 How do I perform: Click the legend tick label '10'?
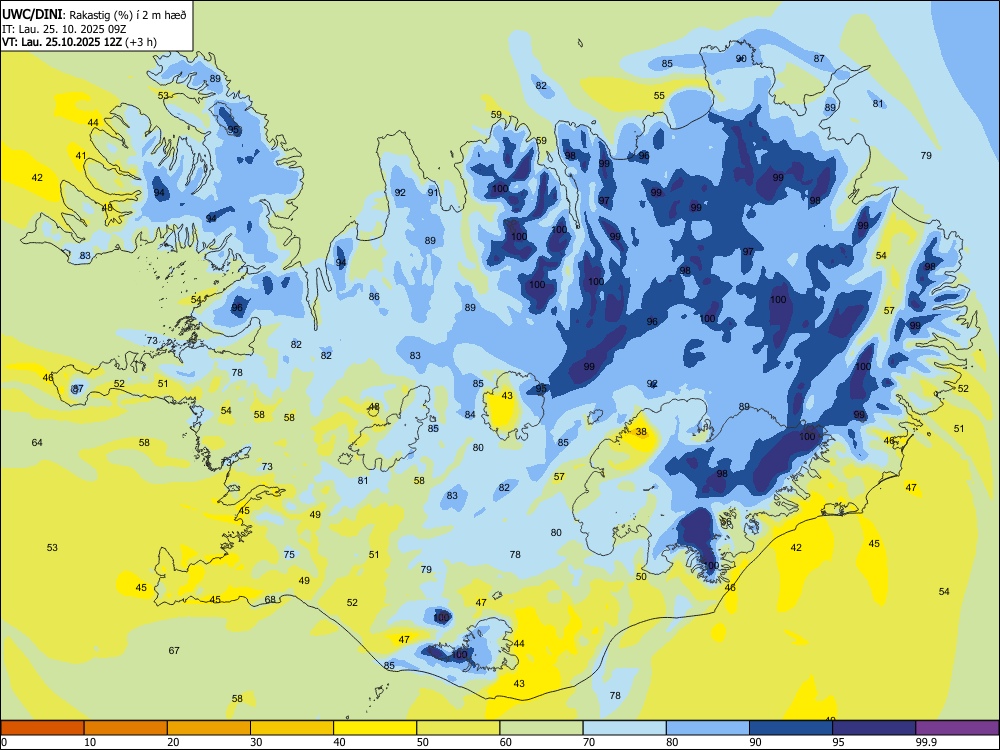pos(90,742)
